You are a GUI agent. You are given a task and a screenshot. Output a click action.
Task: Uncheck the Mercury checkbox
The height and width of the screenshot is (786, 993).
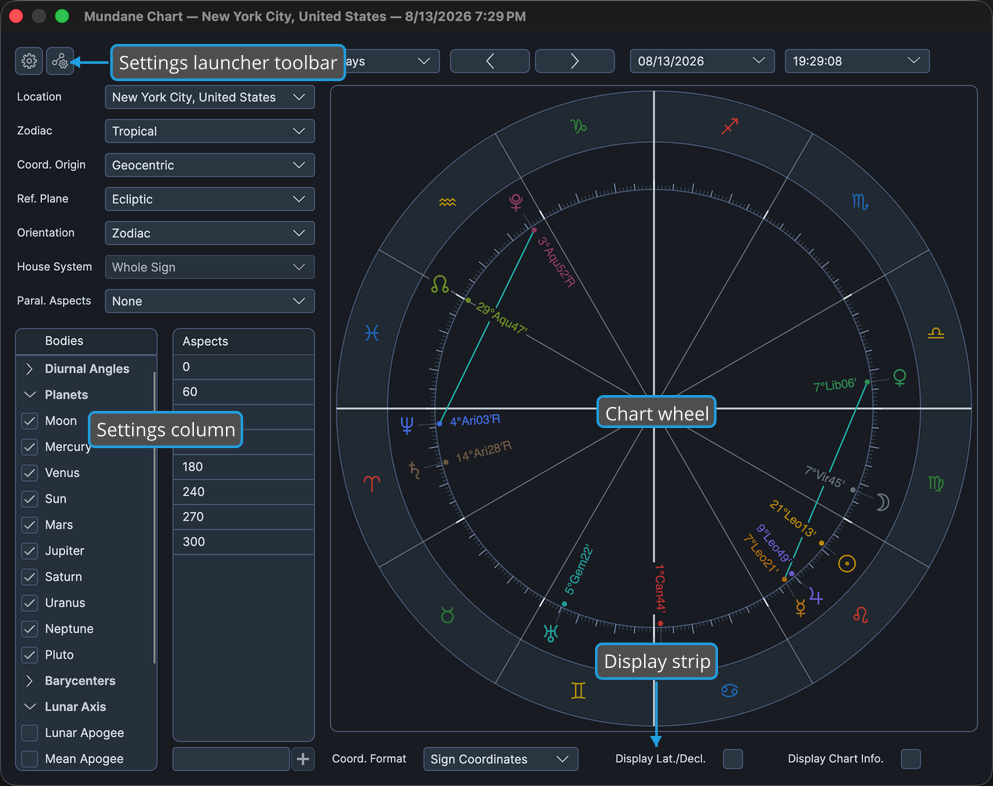tap(29, 447)
